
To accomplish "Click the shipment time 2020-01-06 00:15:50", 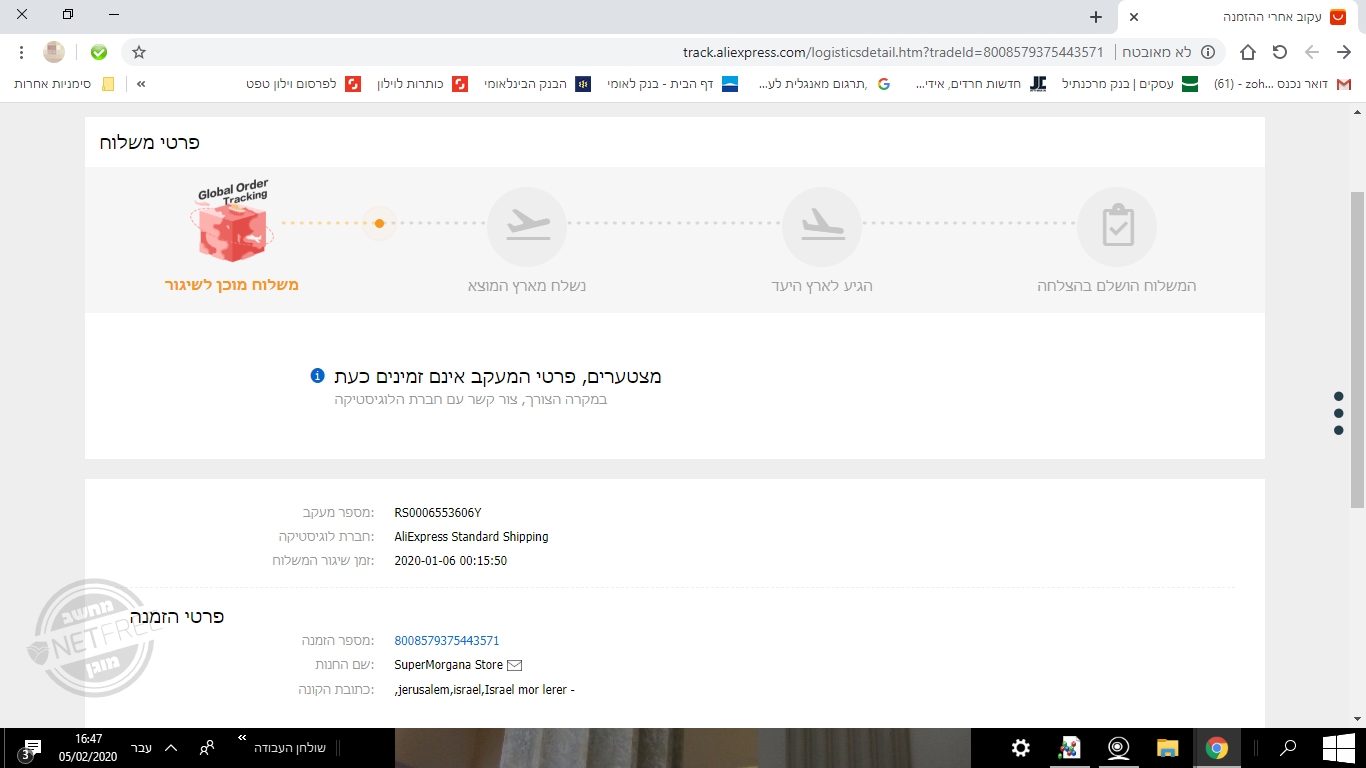I will pyautogui.click(x=451, y=561).
